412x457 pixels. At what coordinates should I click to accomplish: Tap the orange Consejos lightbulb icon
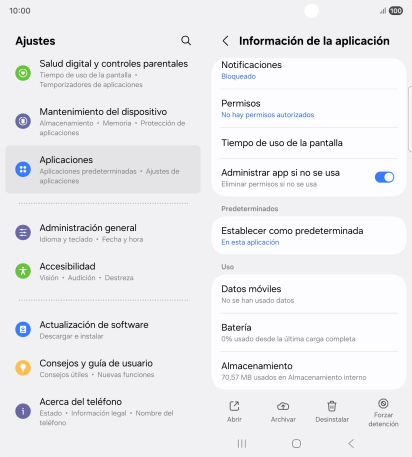pos(23,368)
